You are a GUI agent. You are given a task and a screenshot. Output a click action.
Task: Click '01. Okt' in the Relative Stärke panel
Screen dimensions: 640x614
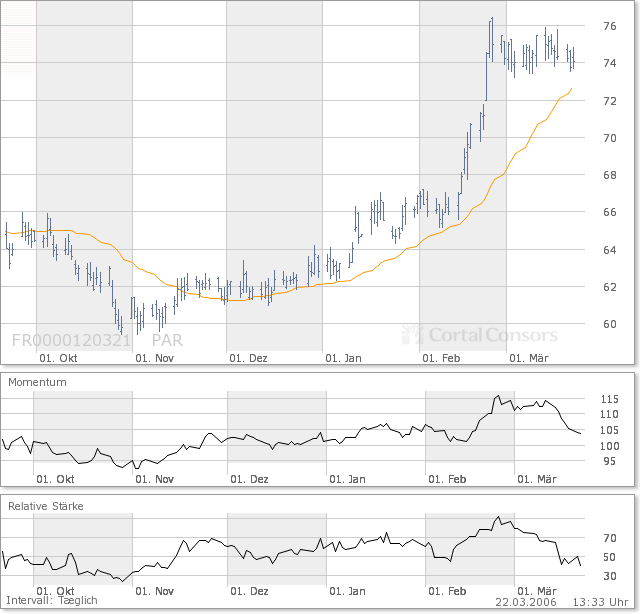pyautogui.click(x=56, y=591)
